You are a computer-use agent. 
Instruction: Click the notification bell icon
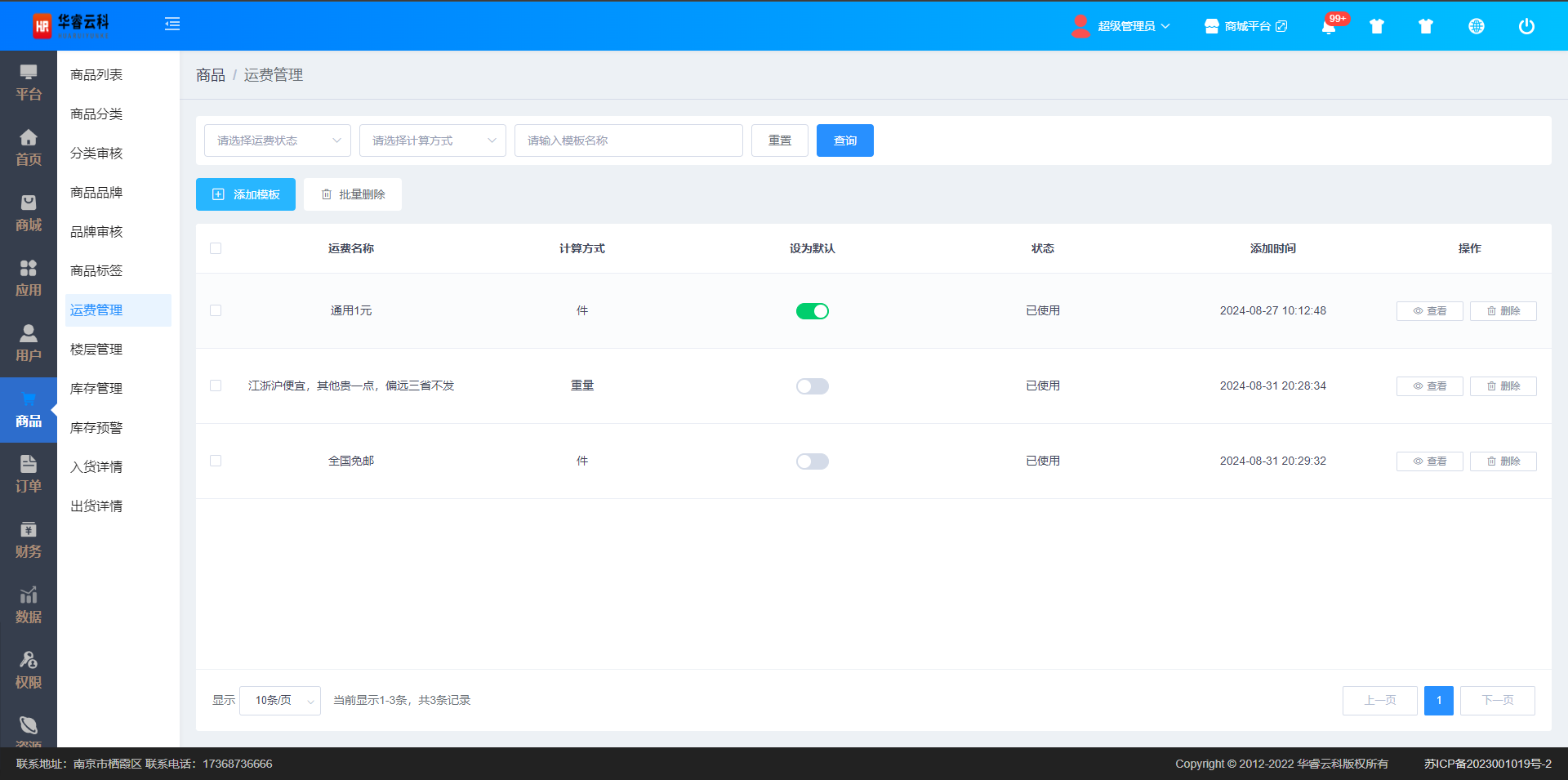[1329, 27]
